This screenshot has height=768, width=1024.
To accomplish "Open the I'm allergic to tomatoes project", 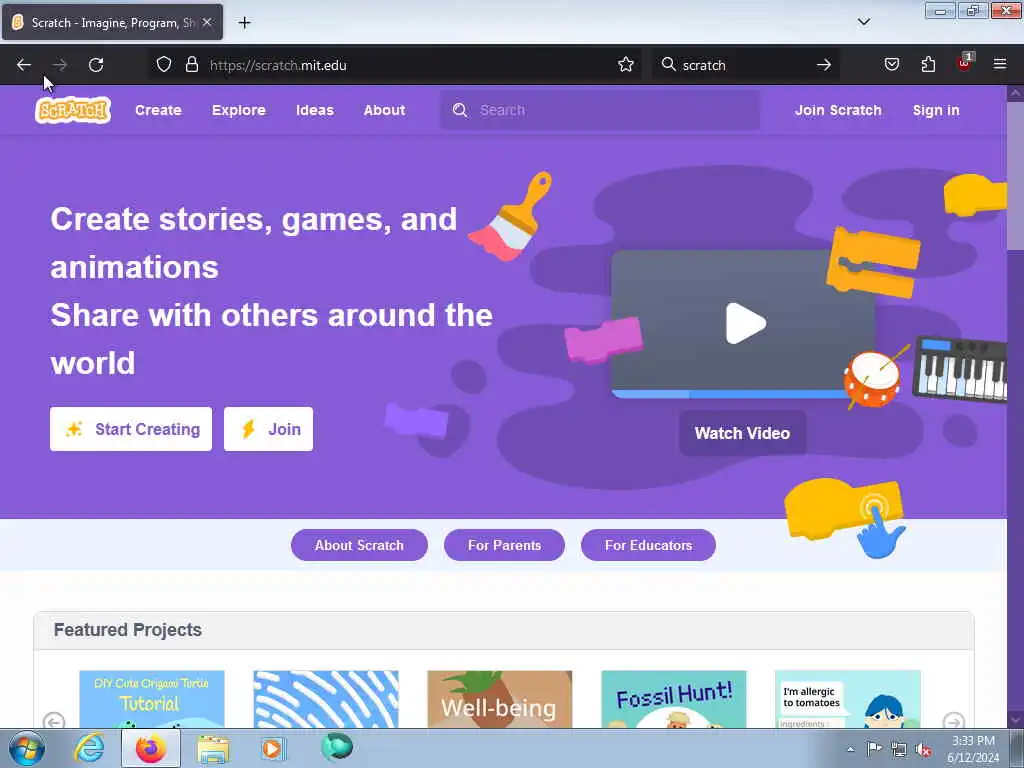I will pos(848,699).
